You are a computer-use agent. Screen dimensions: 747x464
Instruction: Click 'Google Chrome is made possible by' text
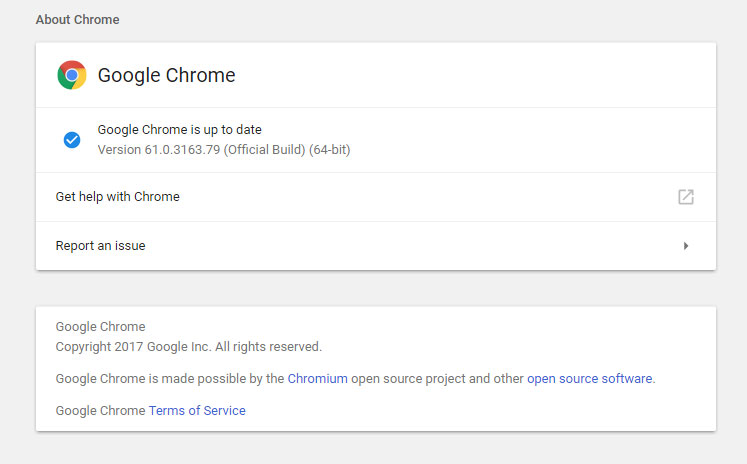coord(170,379)
